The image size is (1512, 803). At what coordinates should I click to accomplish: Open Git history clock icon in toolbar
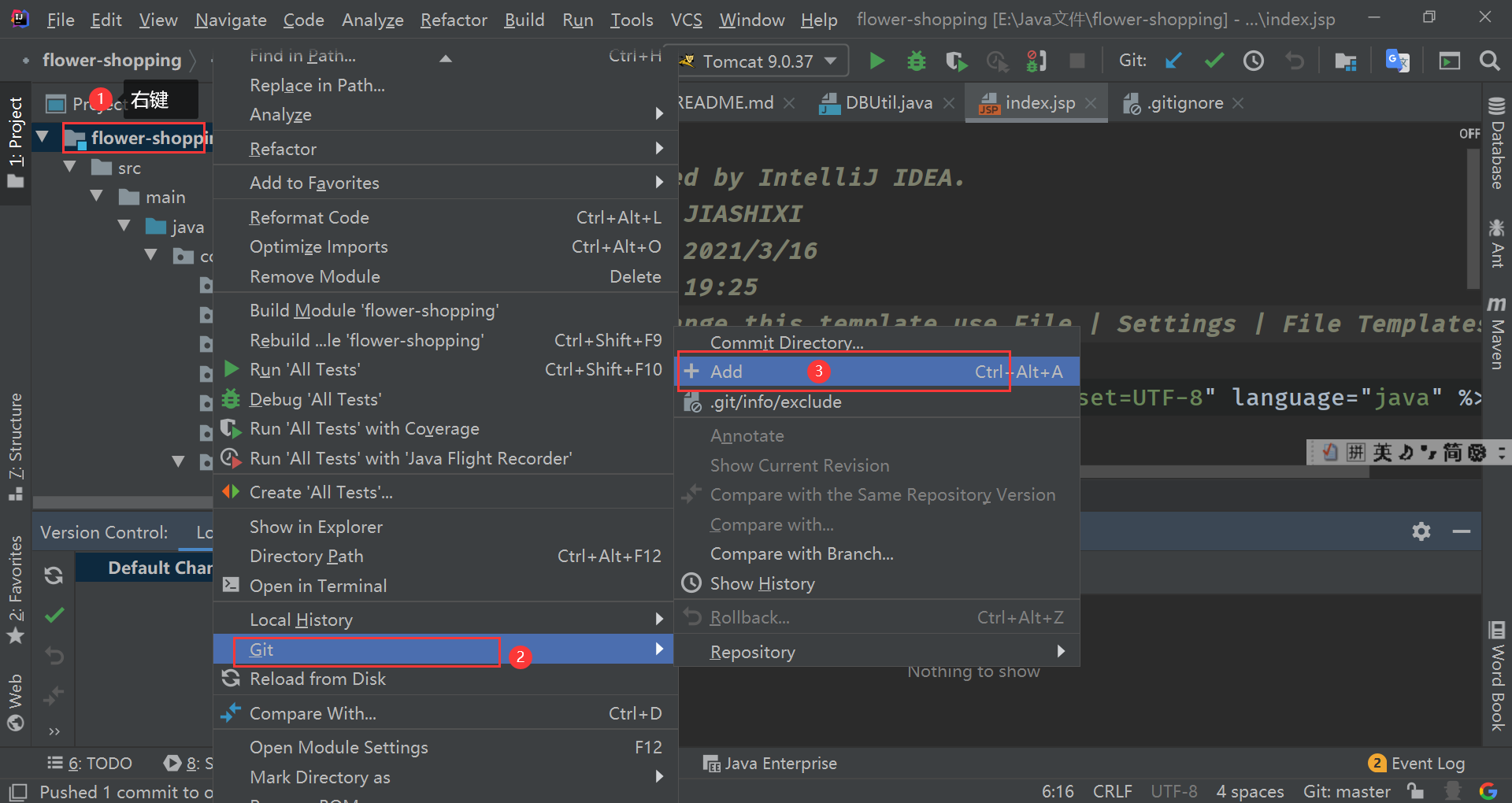point(1254,61)
